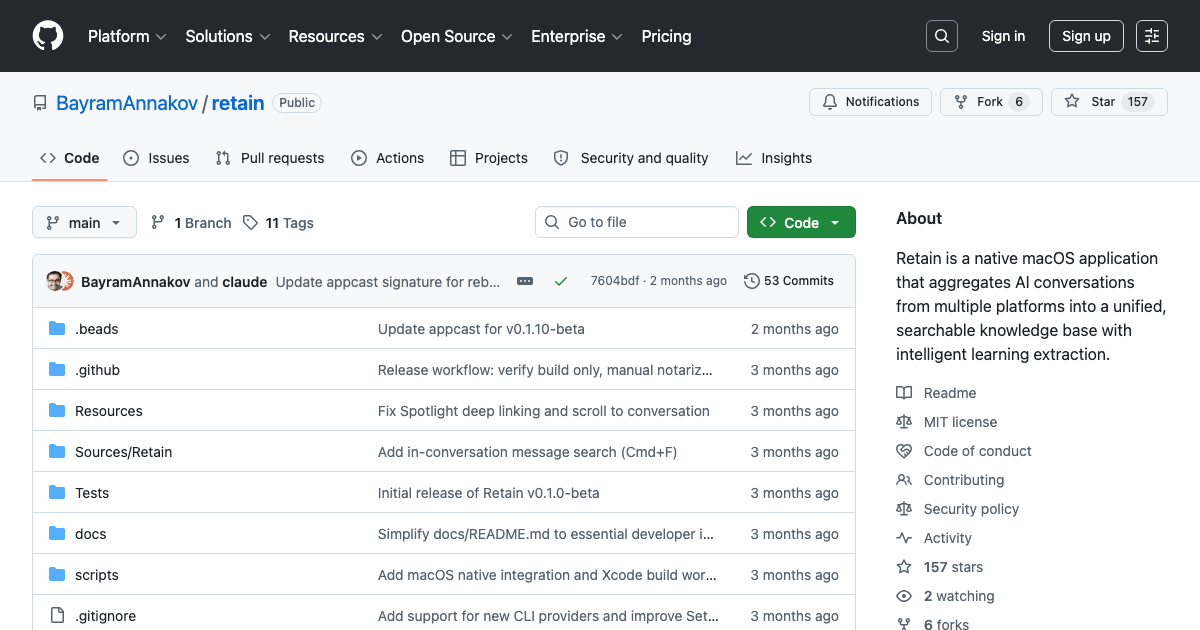The image size is (1200, 630).
Task: Click the eye icon beside 2 watching
Action: point(904,596)
